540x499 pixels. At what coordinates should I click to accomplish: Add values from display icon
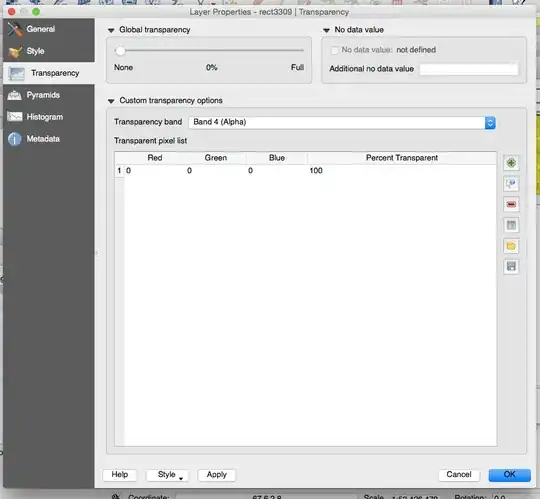tap(511, 184)
